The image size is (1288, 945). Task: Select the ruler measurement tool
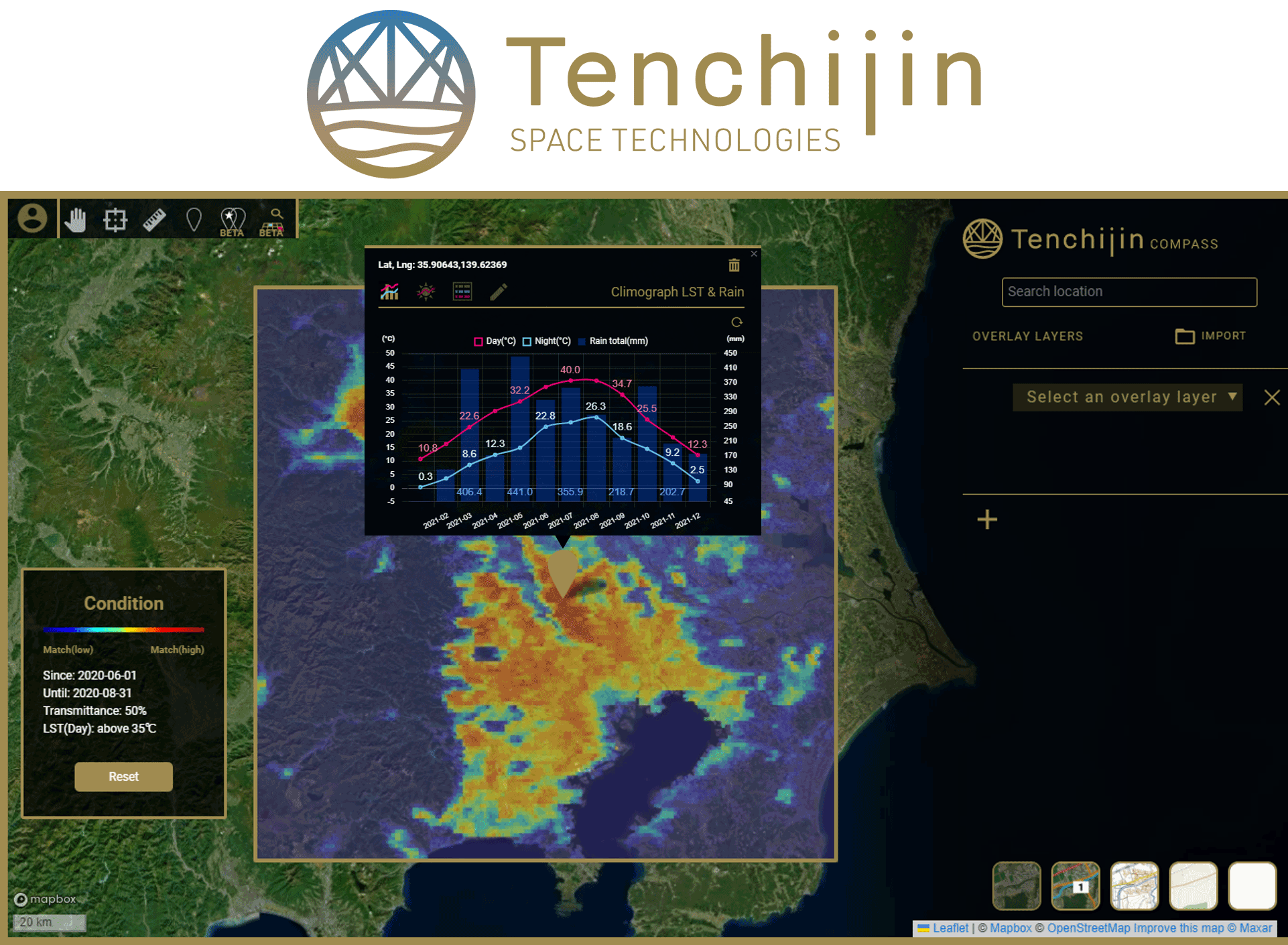154,220
